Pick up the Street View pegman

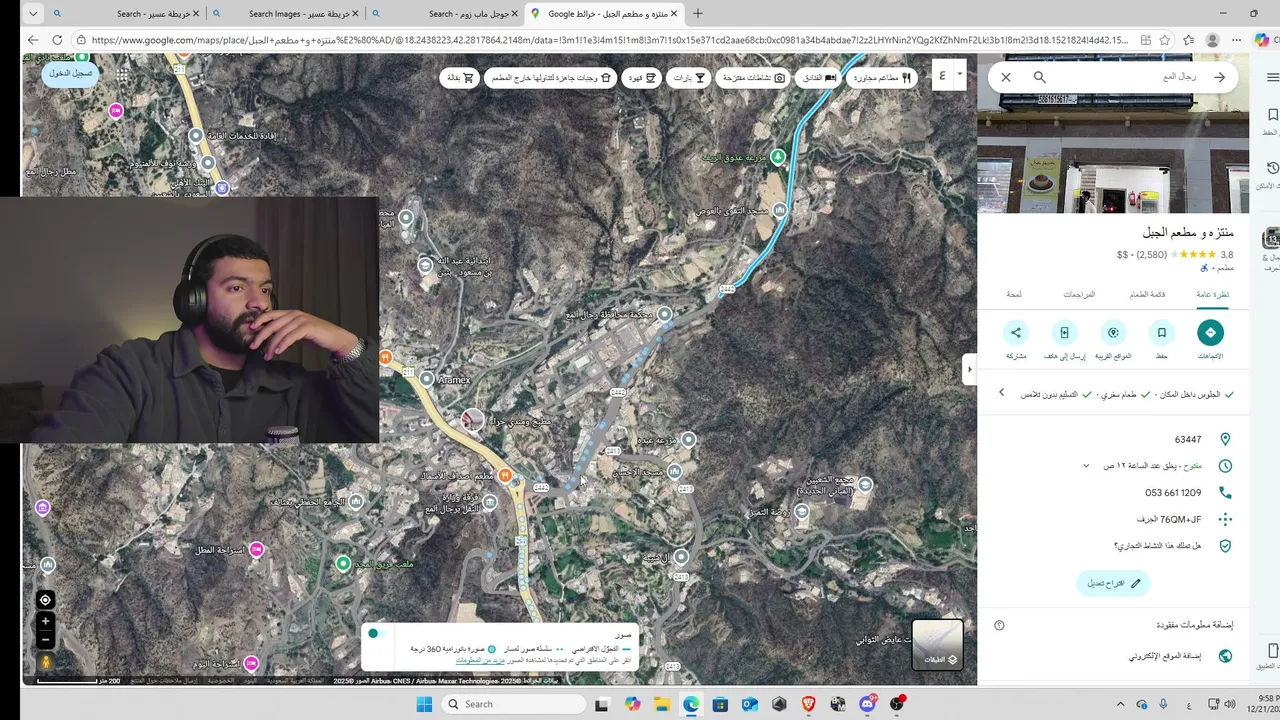[45, 662]
